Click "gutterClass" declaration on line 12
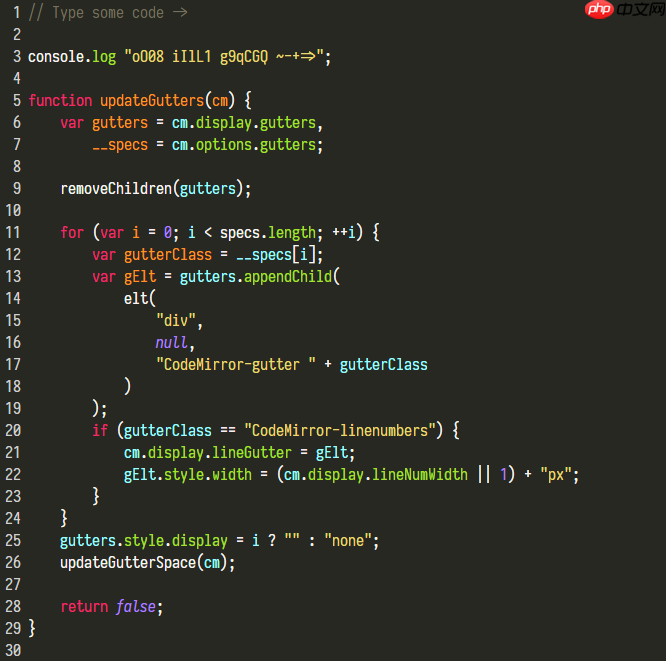This screenshot has height=661, width=666. click(x=168, y=255)
